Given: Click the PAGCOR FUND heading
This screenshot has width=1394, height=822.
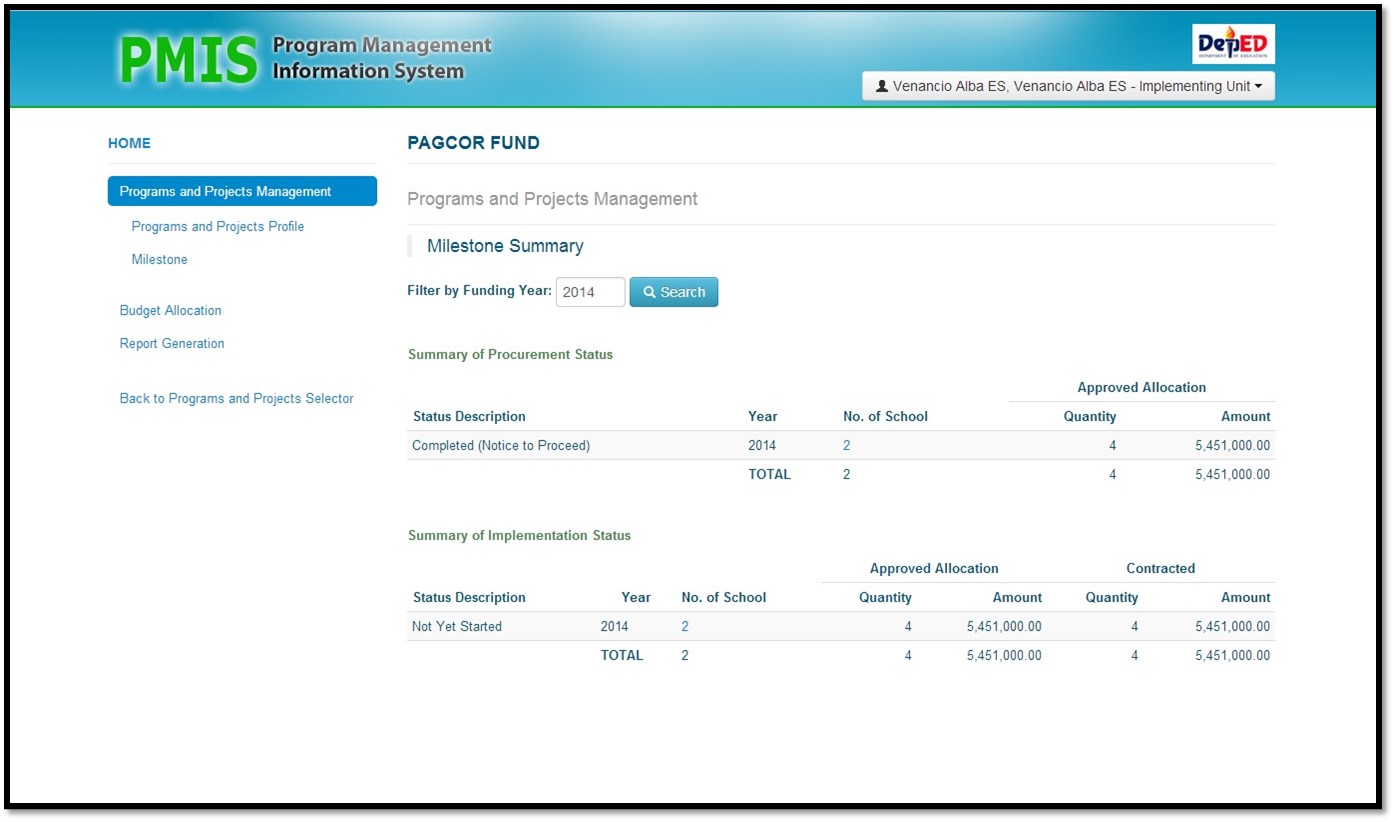Looking at the screenshot, I should (x=473, y=143).
